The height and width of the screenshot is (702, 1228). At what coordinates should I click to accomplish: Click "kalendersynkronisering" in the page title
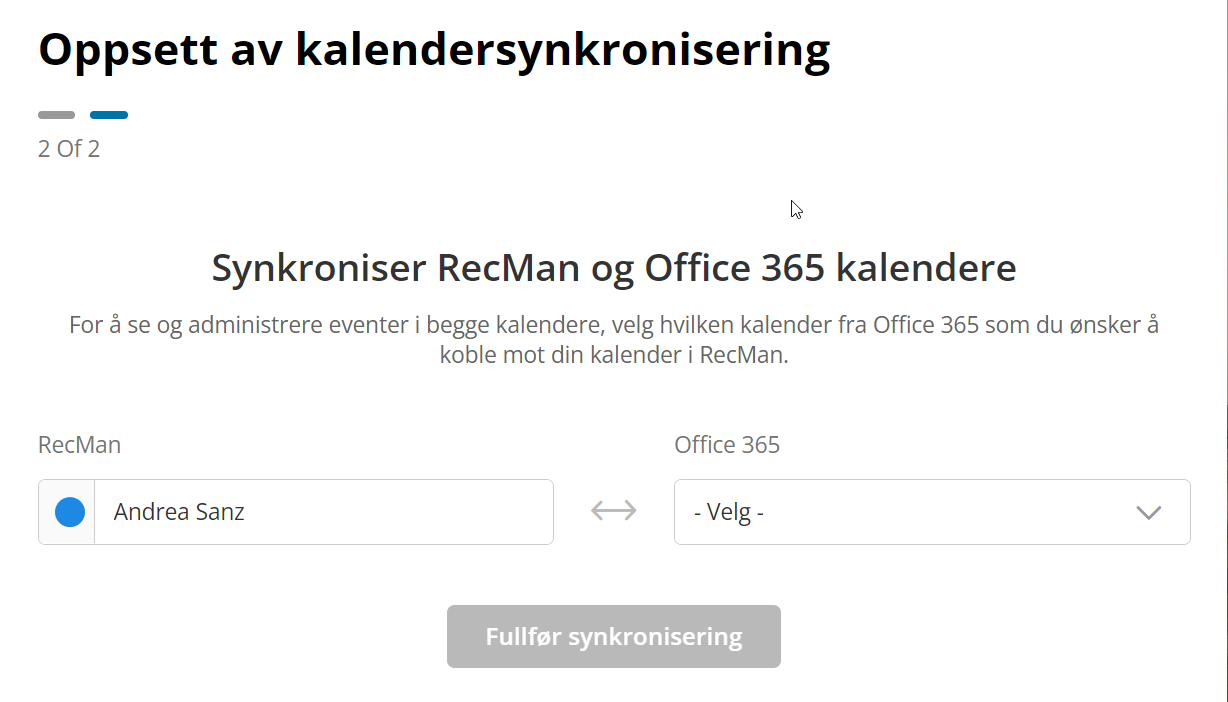(563, 50)
